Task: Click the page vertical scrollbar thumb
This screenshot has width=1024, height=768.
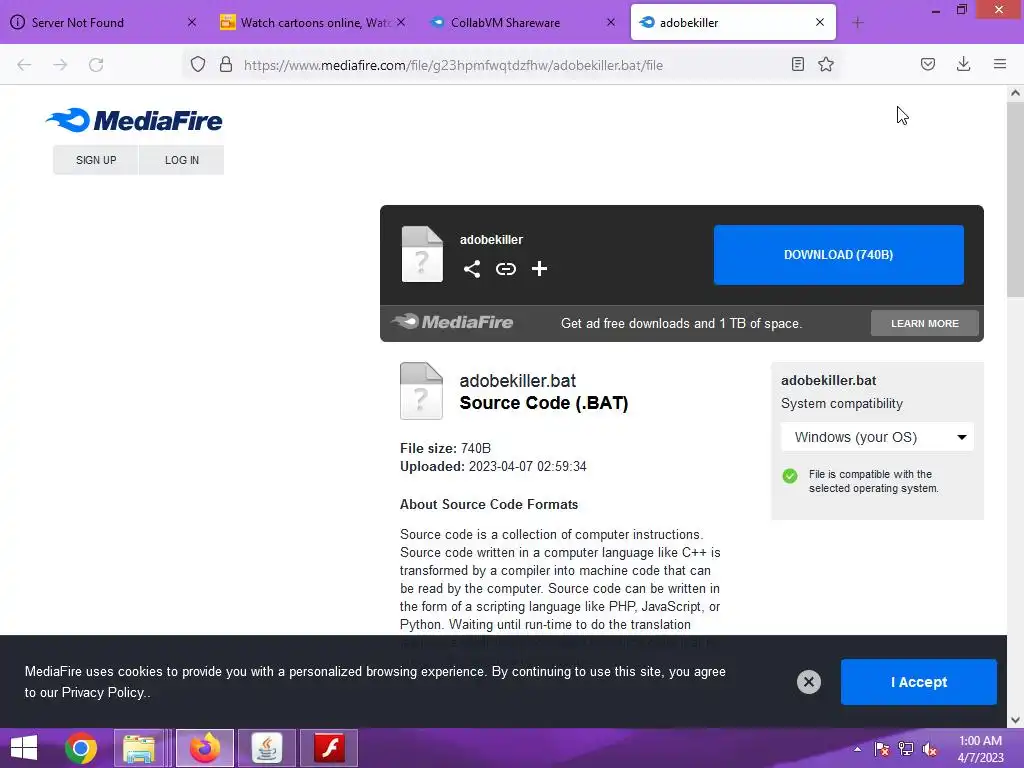Action: click(1015, 199)
